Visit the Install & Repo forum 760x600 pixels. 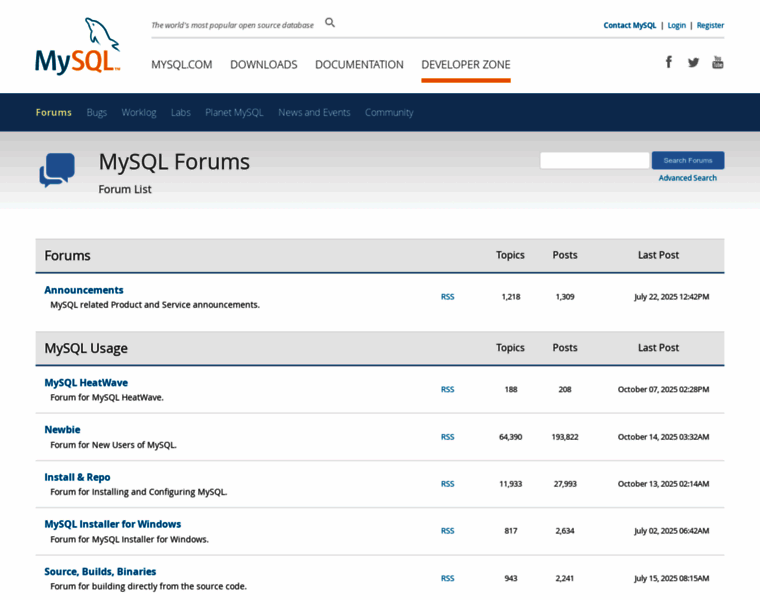77,477
